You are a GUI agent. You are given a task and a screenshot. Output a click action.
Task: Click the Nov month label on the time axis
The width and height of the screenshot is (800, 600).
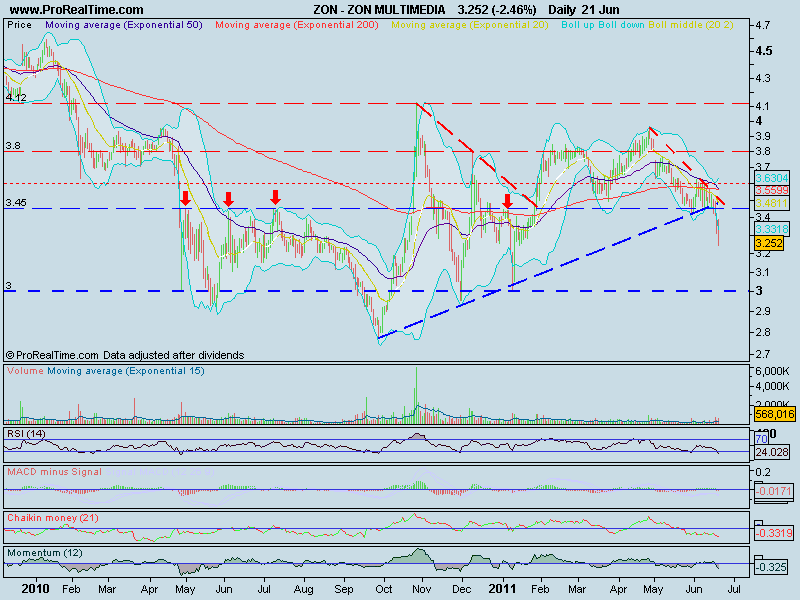tap(422, 589)
